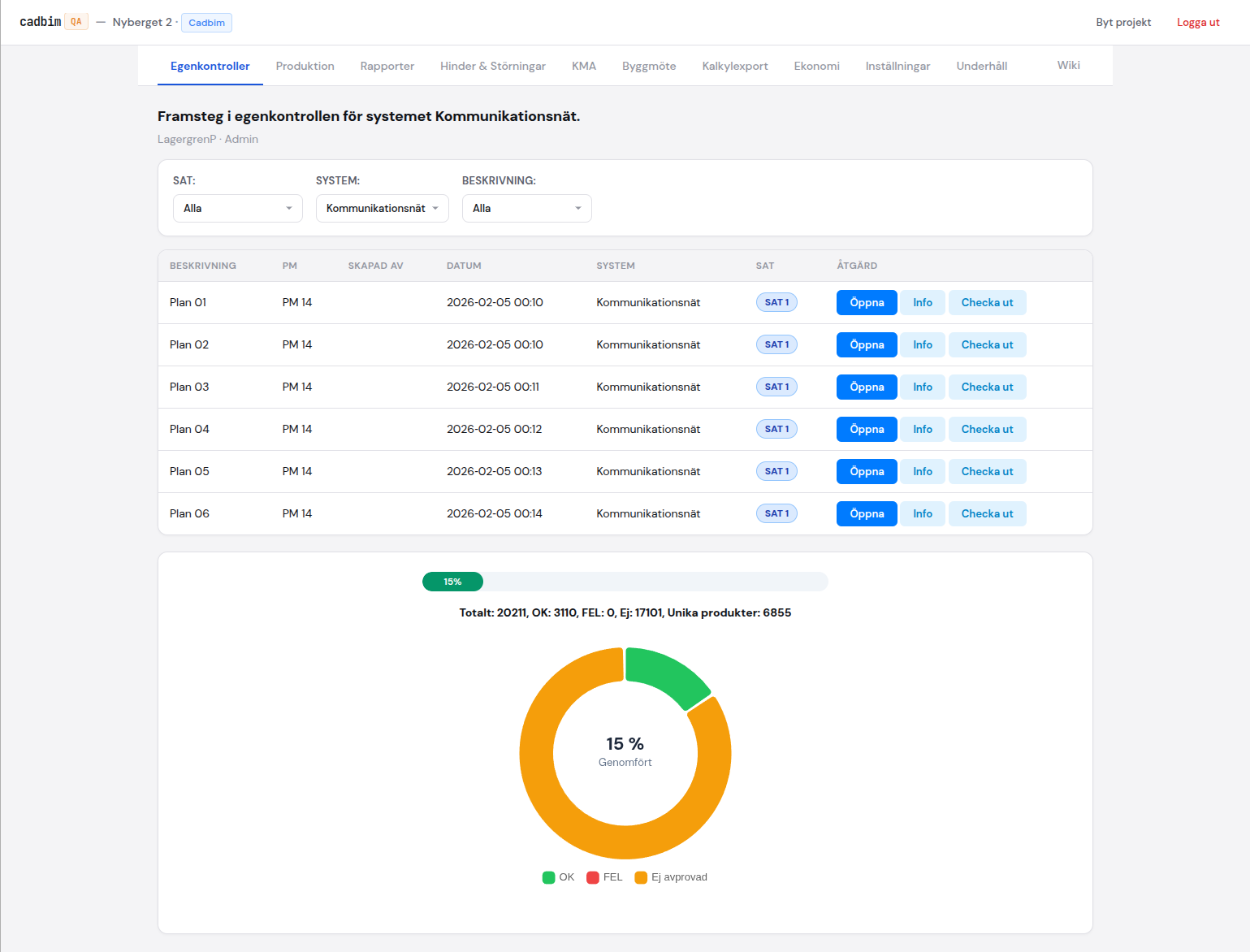Viewport: 1250px width, 952px height.
Task: Select the Wiki tab
Action: [x=1067, y=65]
